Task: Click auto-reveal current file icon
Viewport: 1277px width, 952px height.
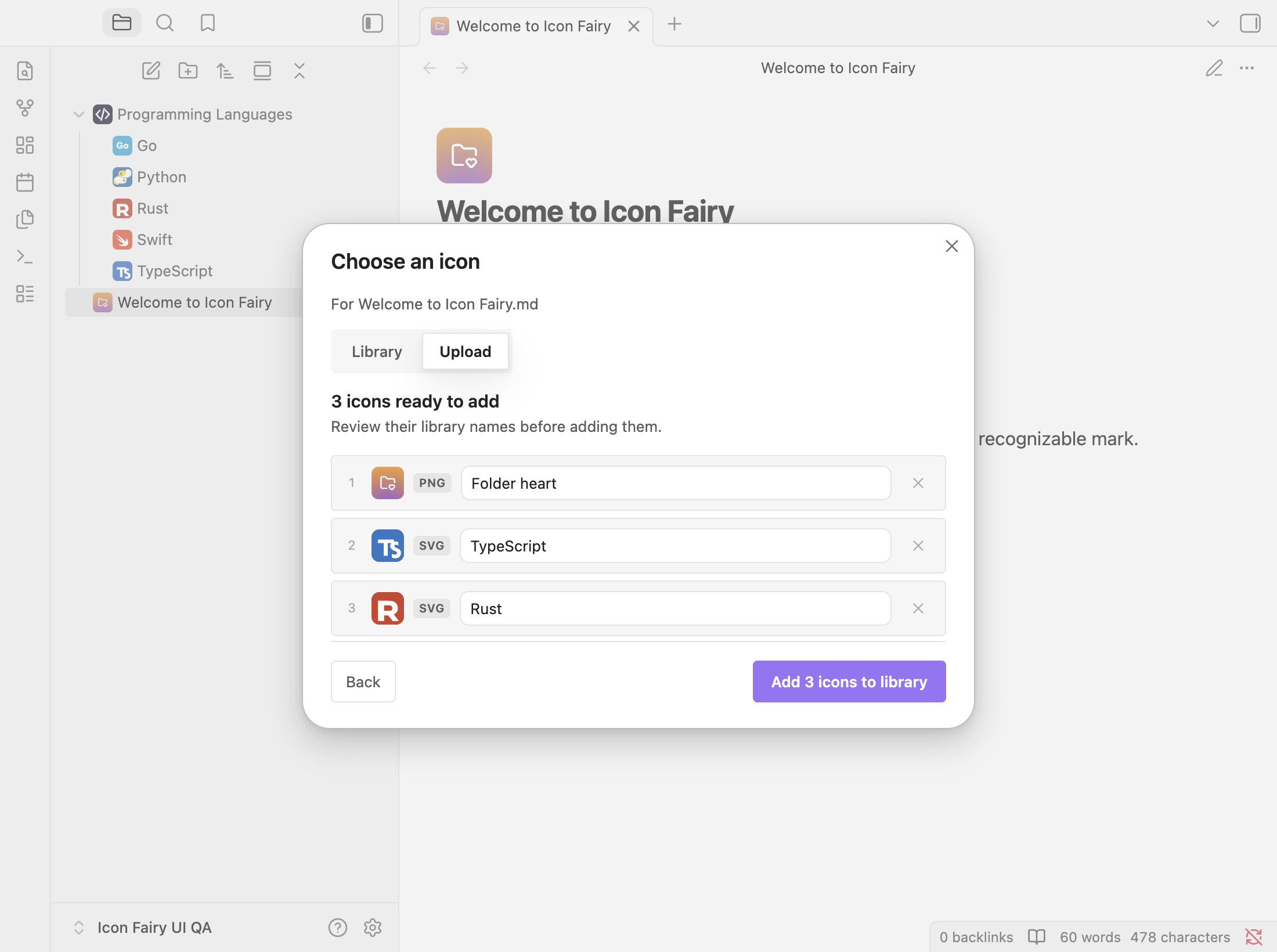Action: [x=262, y=71]
